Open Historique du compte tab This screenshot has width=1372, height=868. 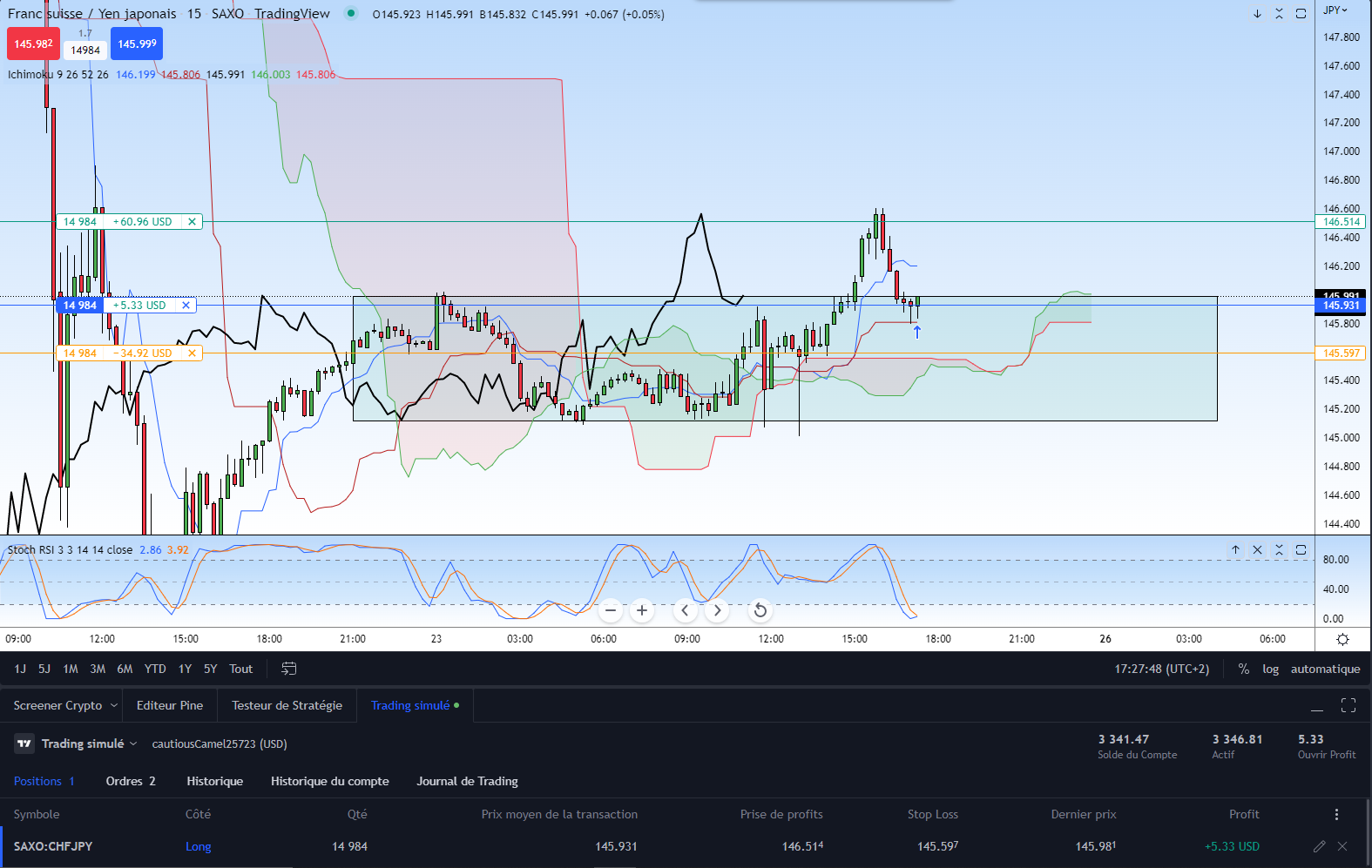(330, 781)
